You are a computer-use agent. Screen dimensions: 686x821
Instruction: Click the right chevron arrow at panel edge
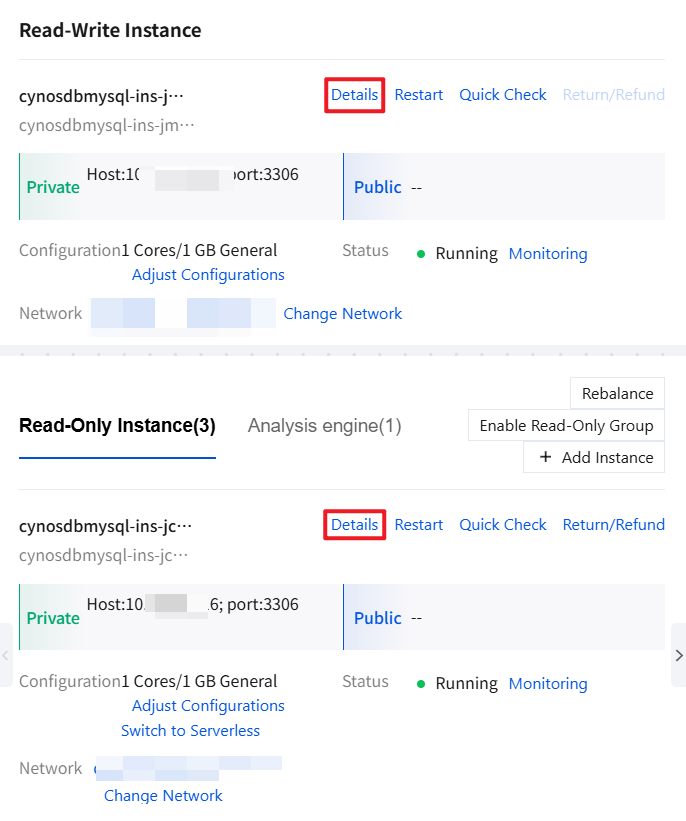678,655
